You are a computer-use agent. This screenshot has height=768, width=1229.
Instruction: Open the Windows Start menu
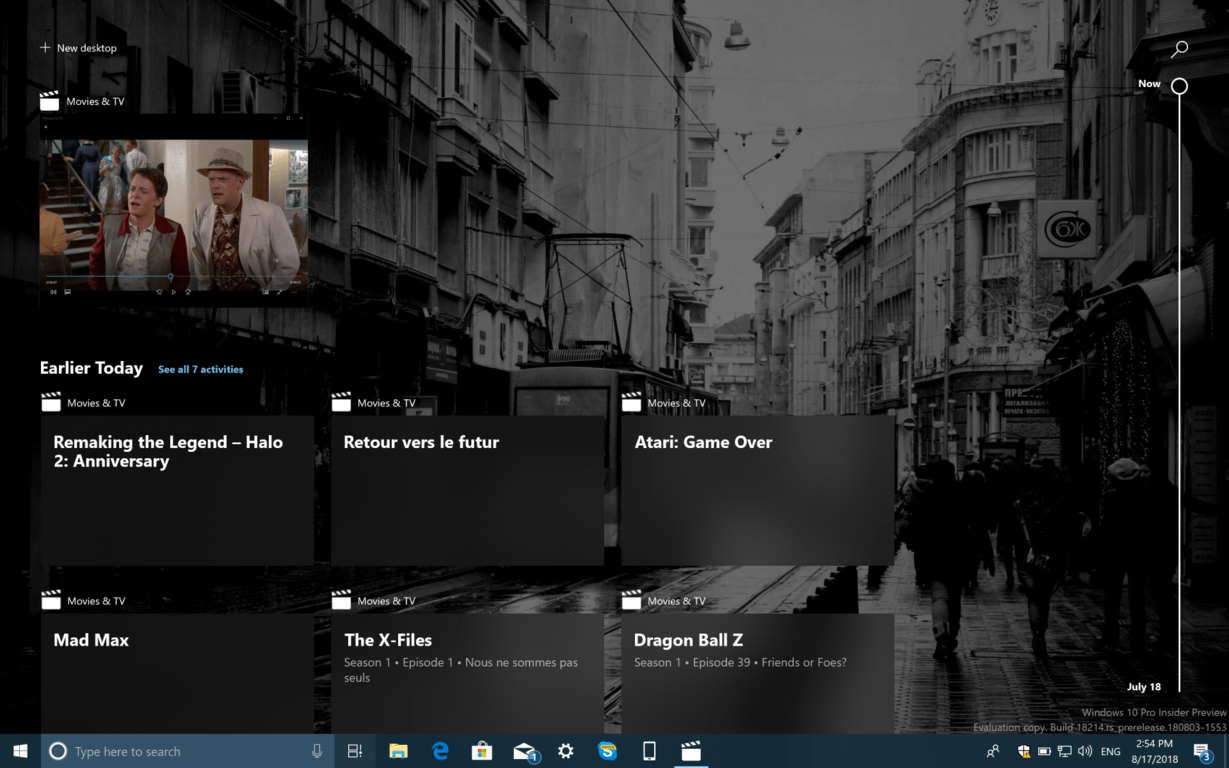[x=20, y=751]
